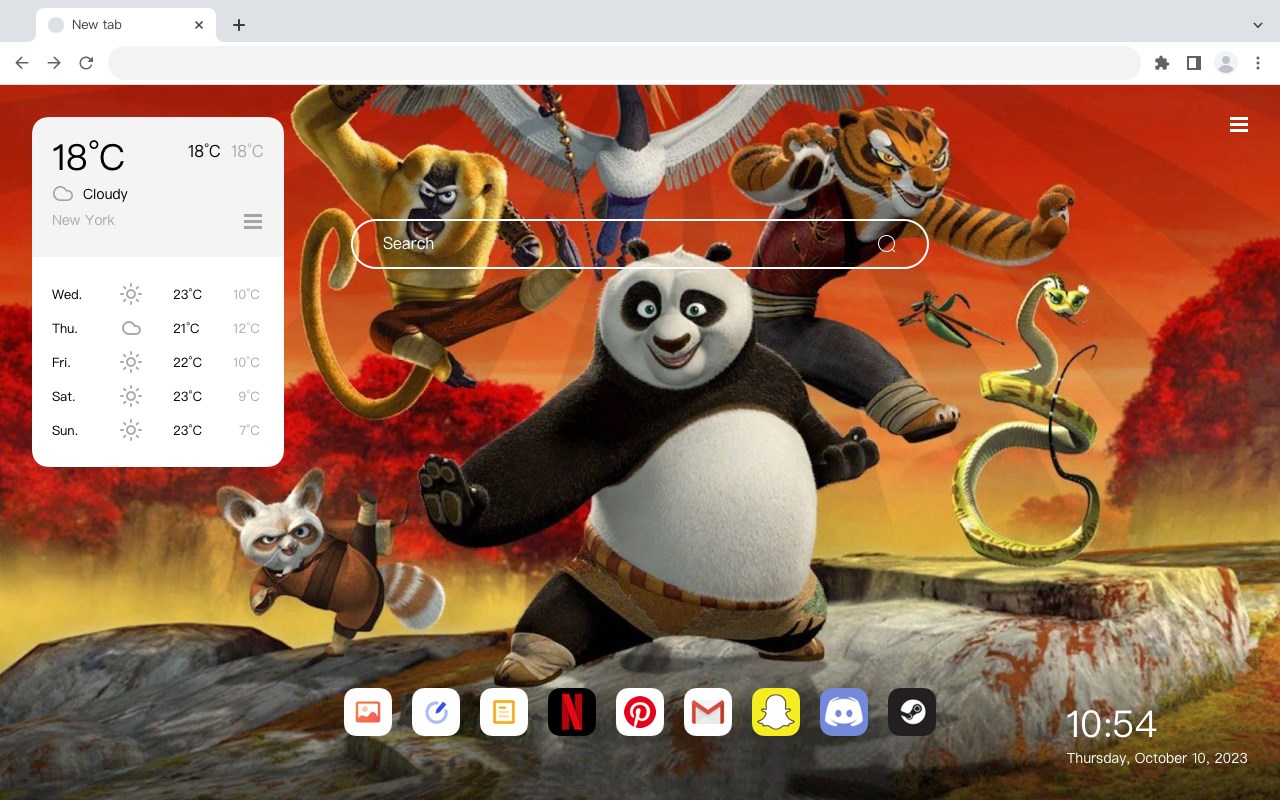Select the New tab tab
The image size is (1280, 800).
pyautogui.click(x=126, y=25)
